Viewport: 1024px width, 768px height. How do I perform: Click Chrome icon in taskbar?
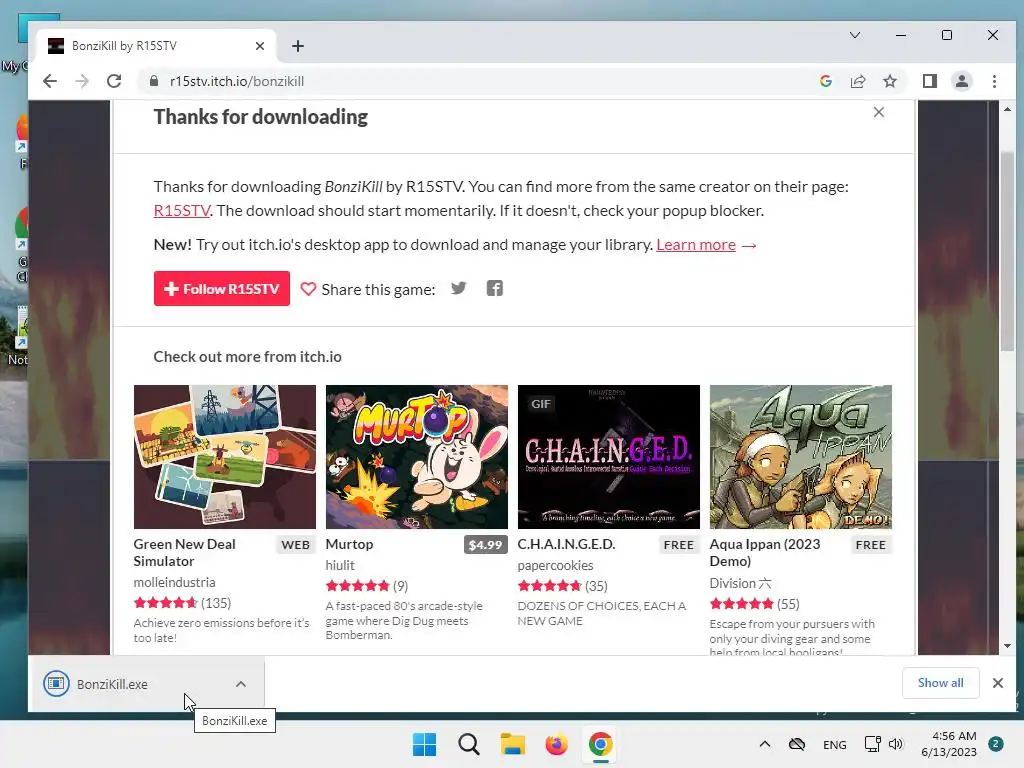point(600,744)
